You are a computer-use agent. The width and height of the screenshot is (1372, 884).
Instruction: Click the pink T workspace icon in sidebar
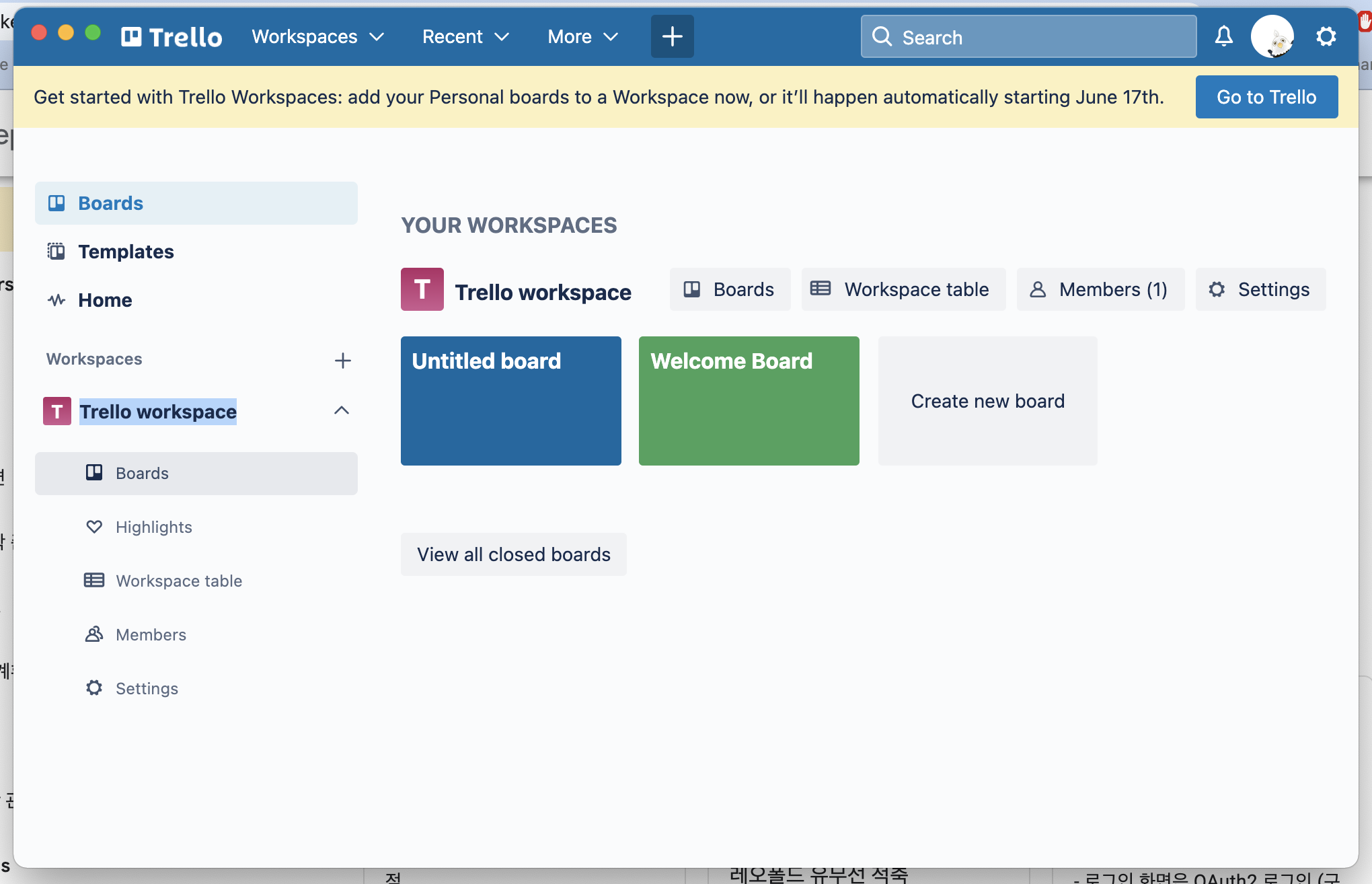tap(57, 411)
